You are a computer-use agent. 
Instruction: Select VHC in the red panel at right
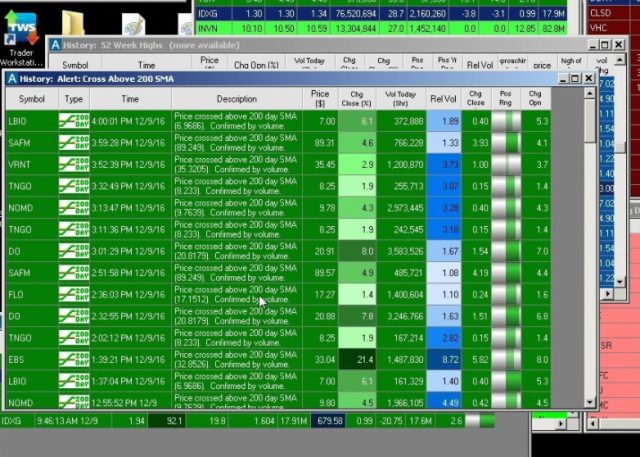(x=598, y=28)
